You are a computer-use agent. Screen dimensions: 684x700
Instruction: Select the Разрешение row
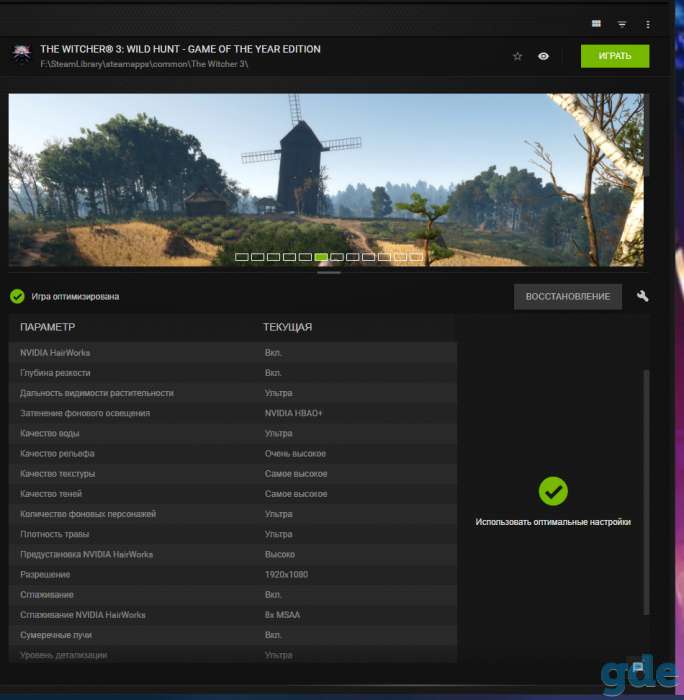click(233, 575)
